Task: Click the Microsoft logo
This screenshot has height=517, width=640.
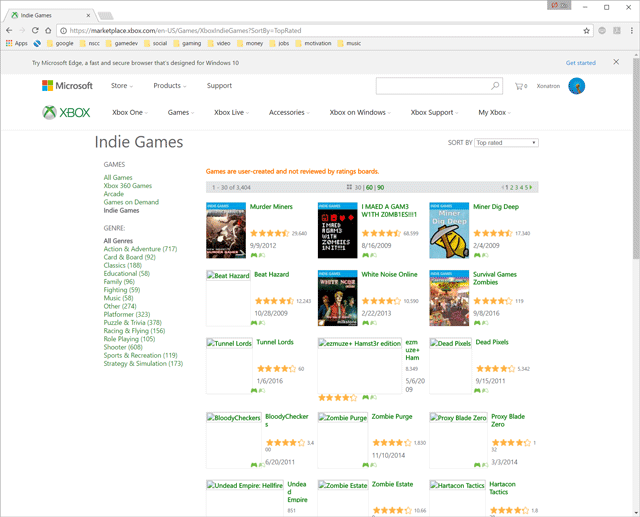Action: [67, 86]
